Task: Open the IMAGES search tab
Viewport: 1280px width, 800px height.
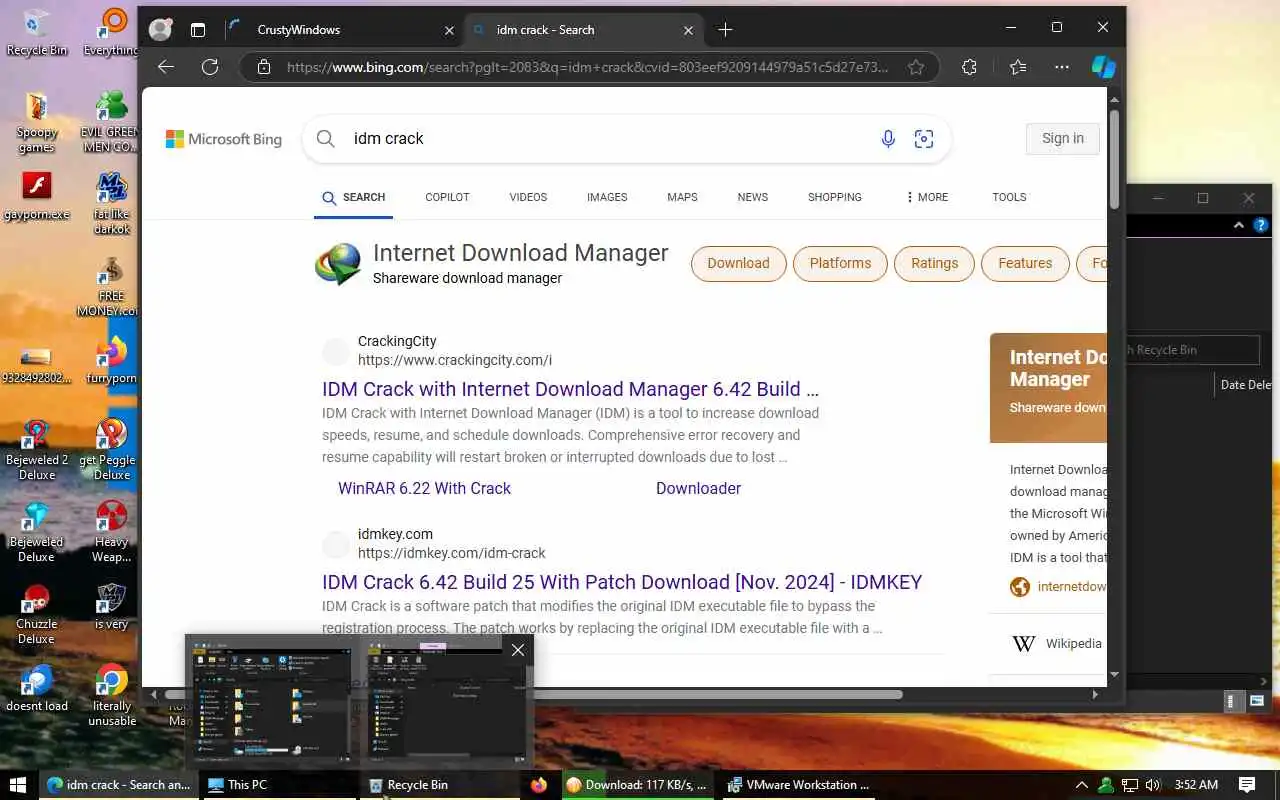Action: pos(607,197)
